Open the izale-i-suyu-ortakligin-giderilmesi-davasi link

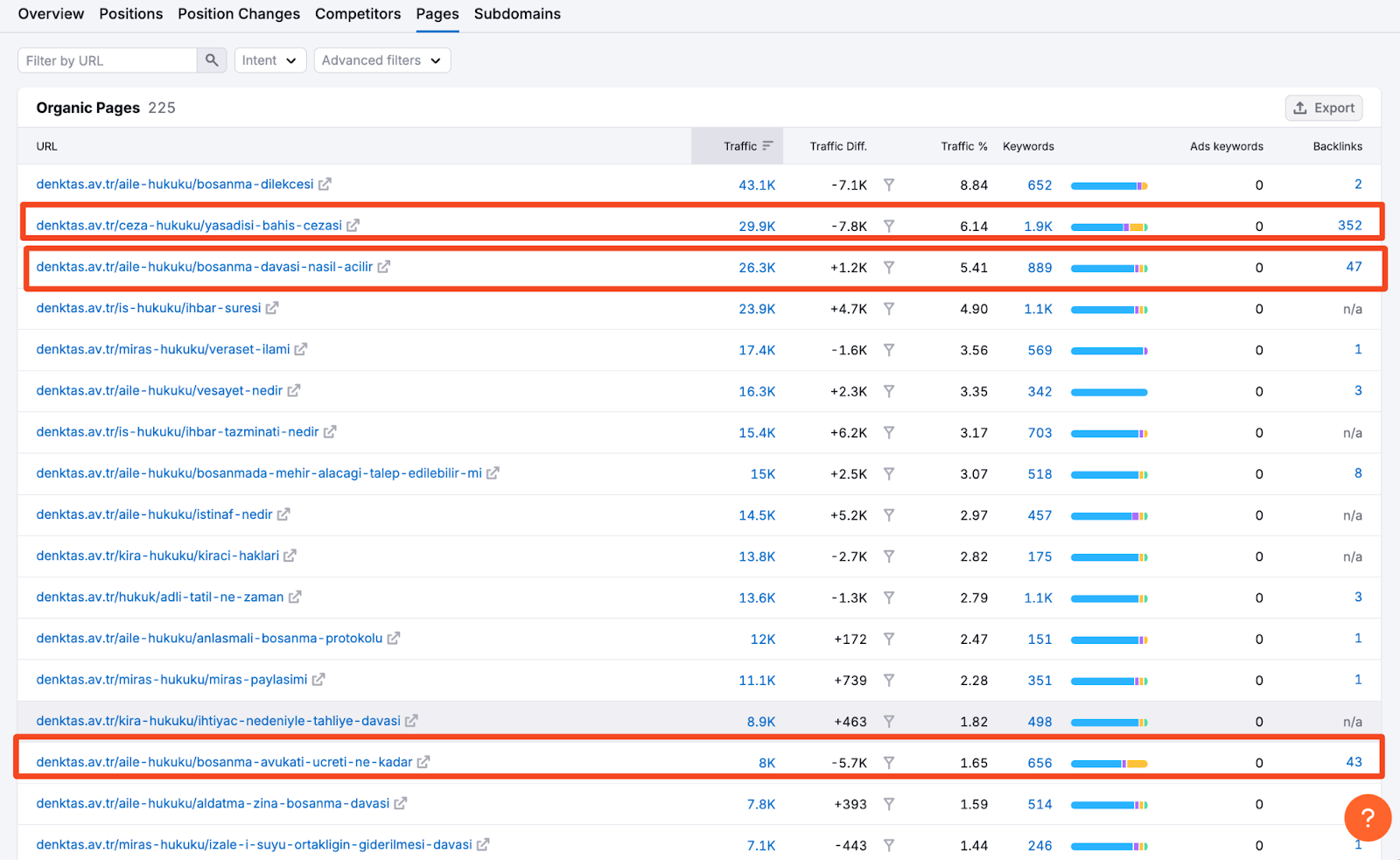(254, 844)
